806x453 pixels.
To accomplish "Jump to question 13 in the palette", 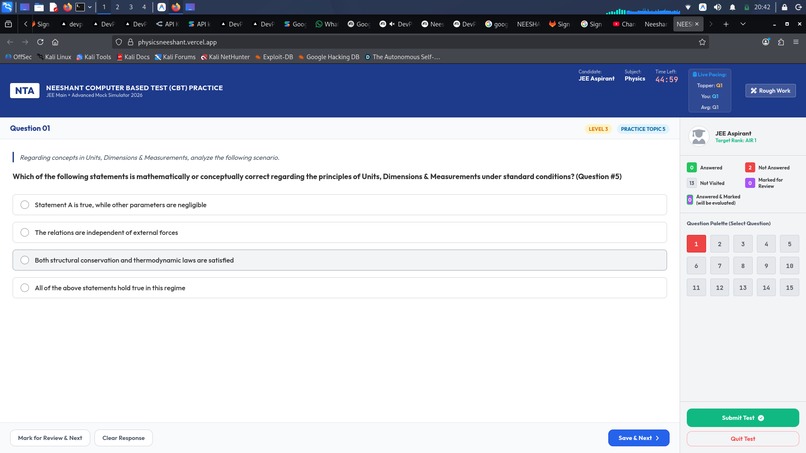I will [x=743, y=287].
